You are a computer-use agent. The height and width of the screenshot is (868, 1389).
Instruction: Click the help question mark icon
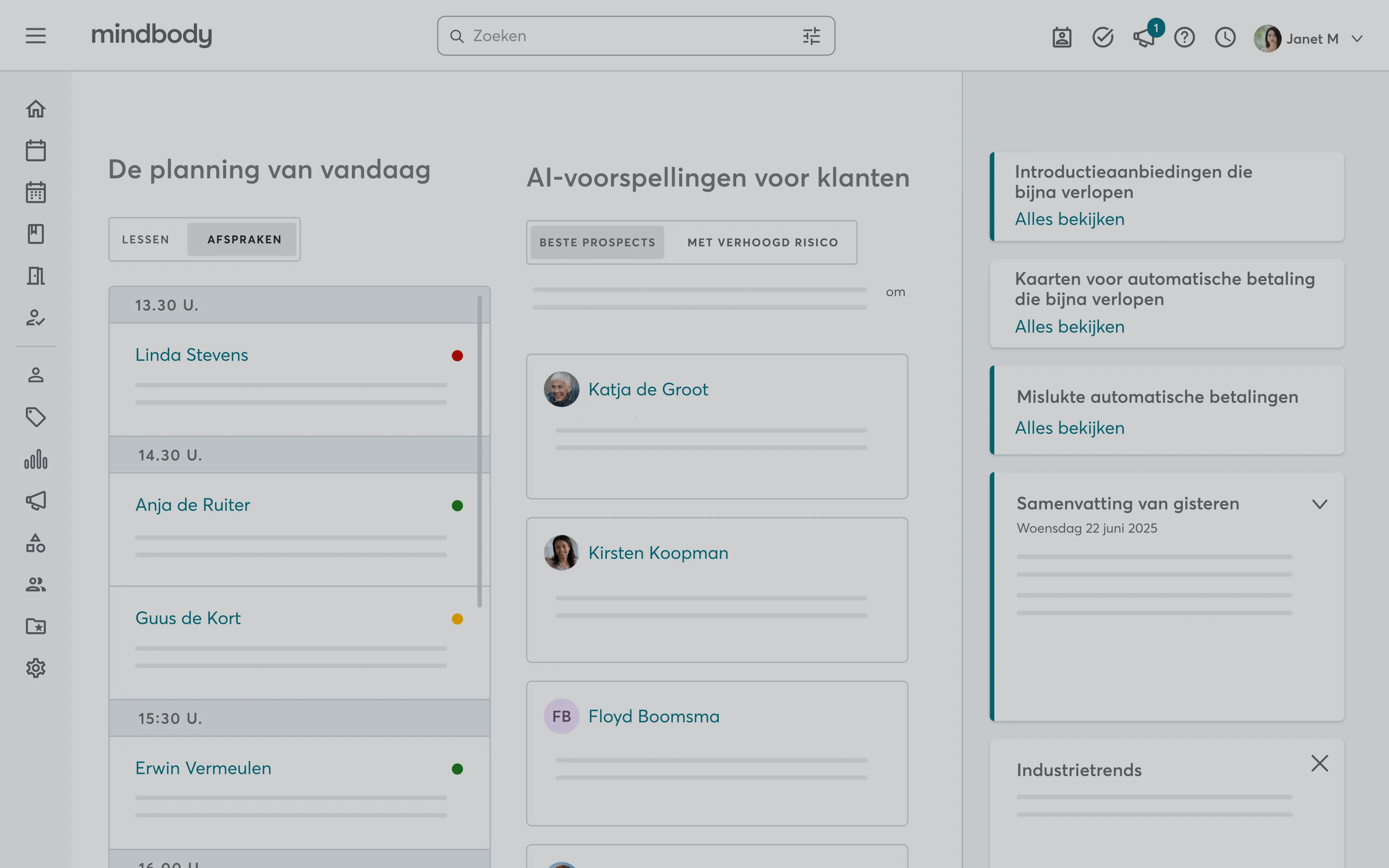(1184, 38)
